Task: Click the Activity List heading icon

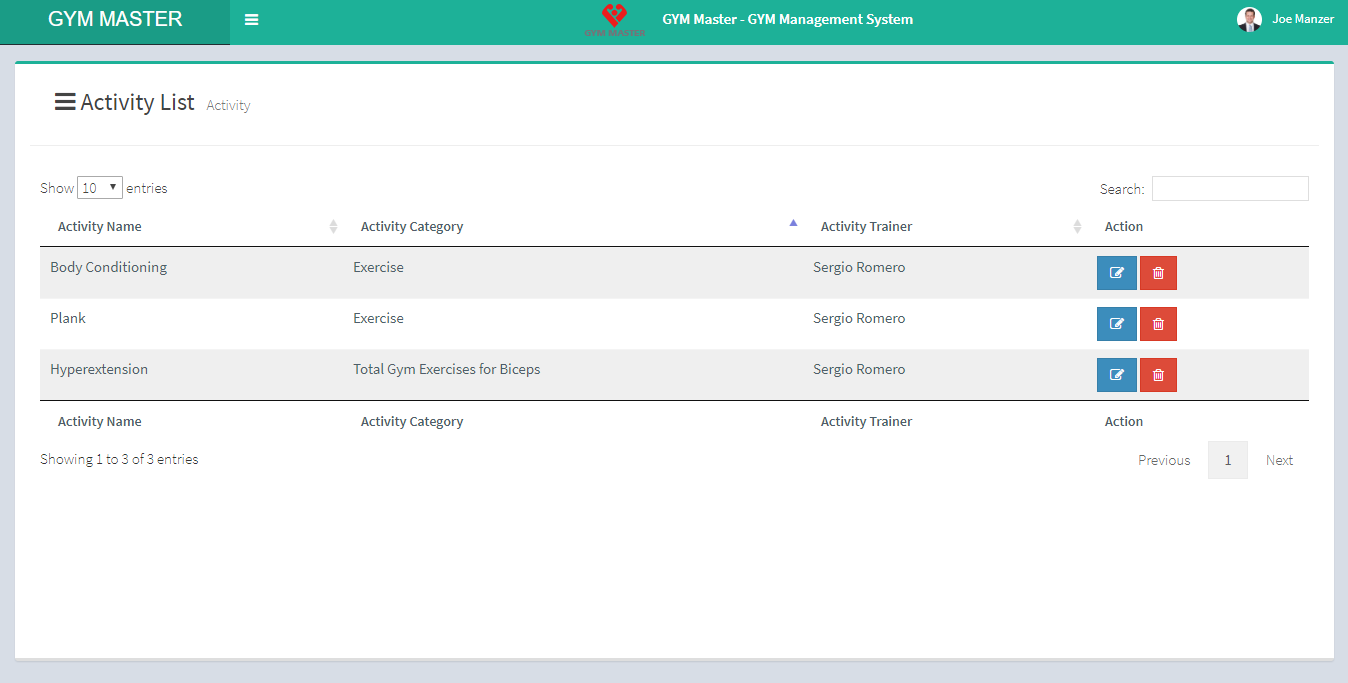Action: [65, 102]
